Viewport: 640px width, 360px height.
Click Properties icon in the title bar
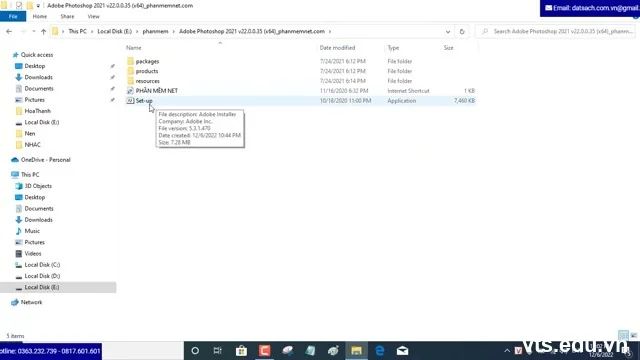[x=19, y=6]
